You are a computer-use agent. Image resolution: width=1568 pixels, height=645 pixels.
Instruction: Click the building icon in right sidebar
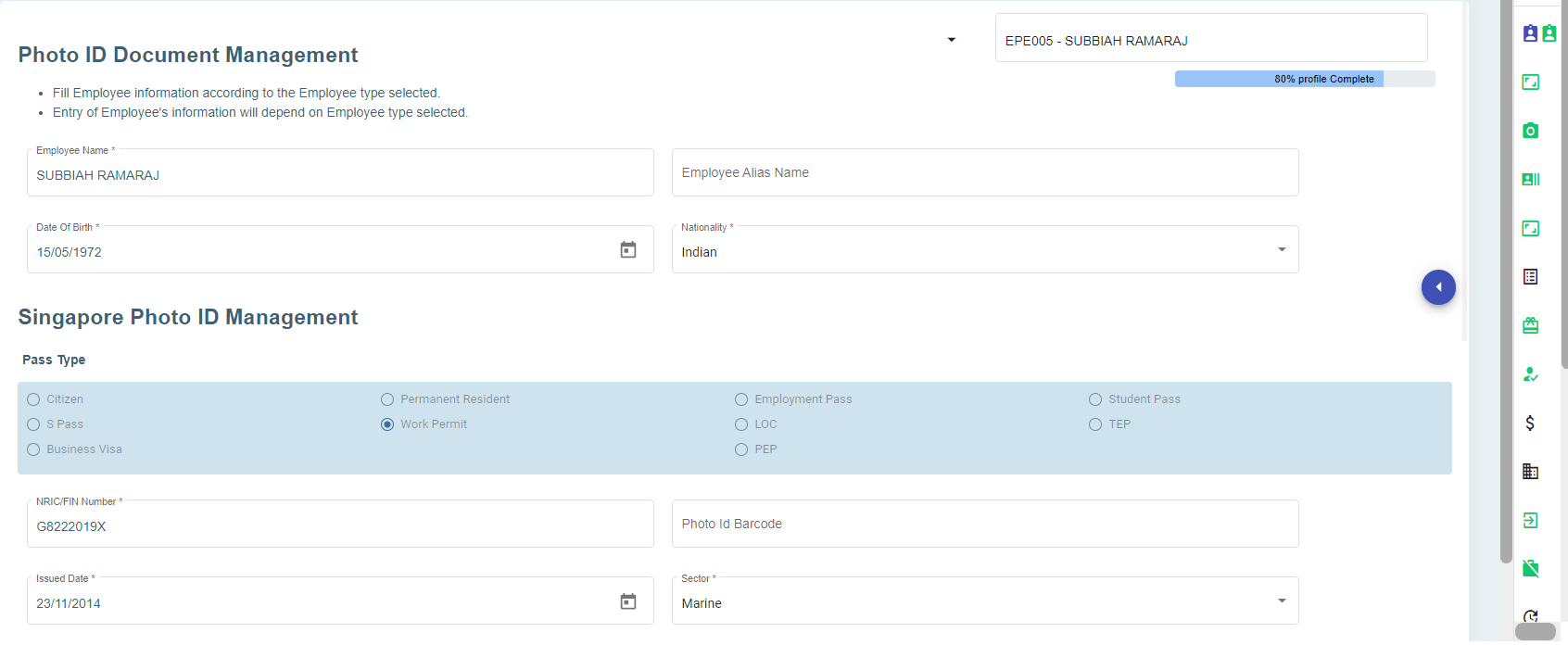click(x=1530, y=471)
